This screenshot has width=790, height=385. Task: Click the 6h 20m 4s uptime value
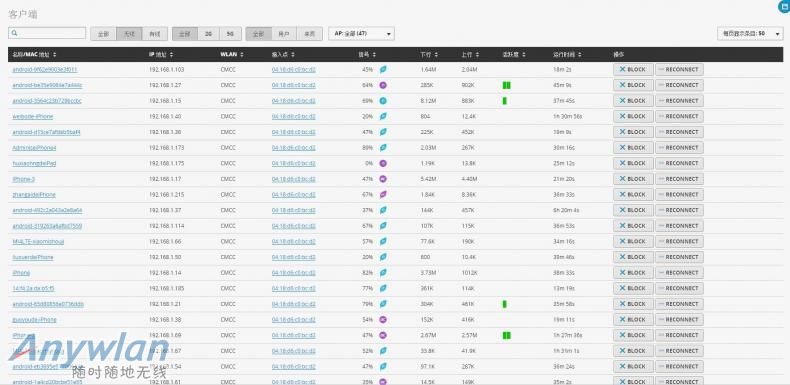click(x=566, y=210)
